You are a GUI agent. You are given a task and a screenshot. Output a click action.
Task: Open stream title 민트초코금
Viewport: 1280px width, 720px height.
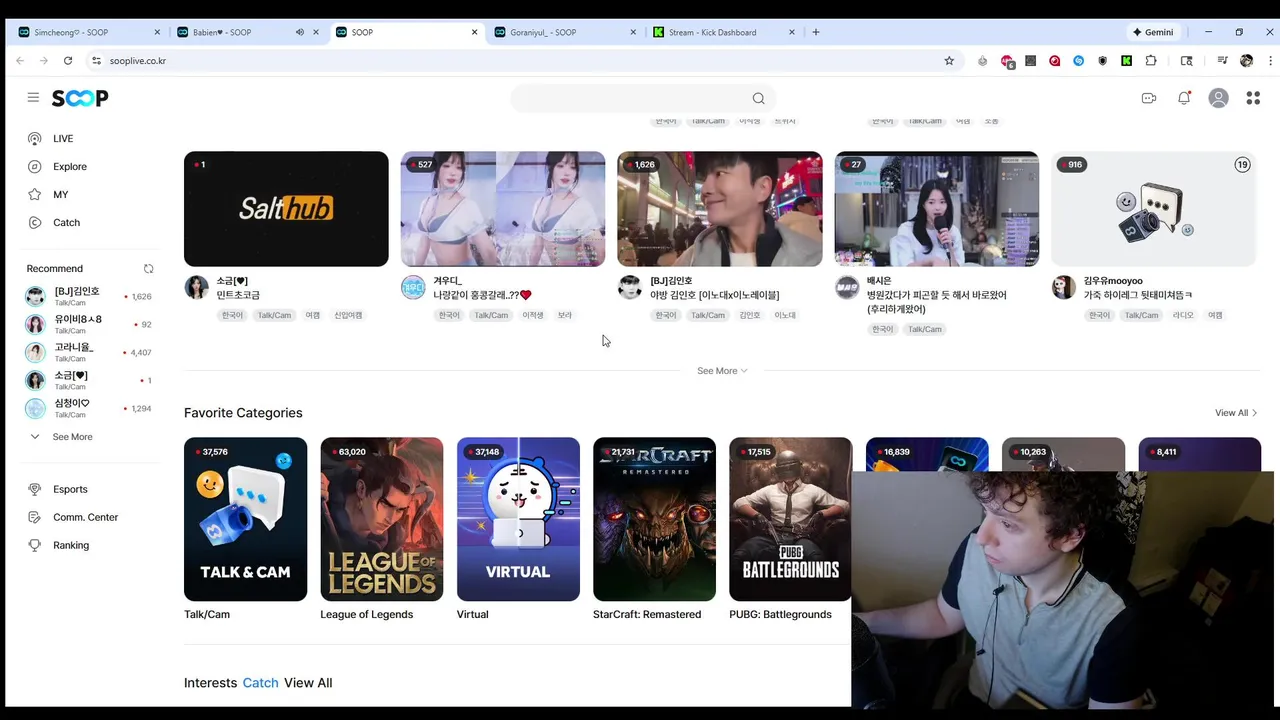(x=238, y=295)
